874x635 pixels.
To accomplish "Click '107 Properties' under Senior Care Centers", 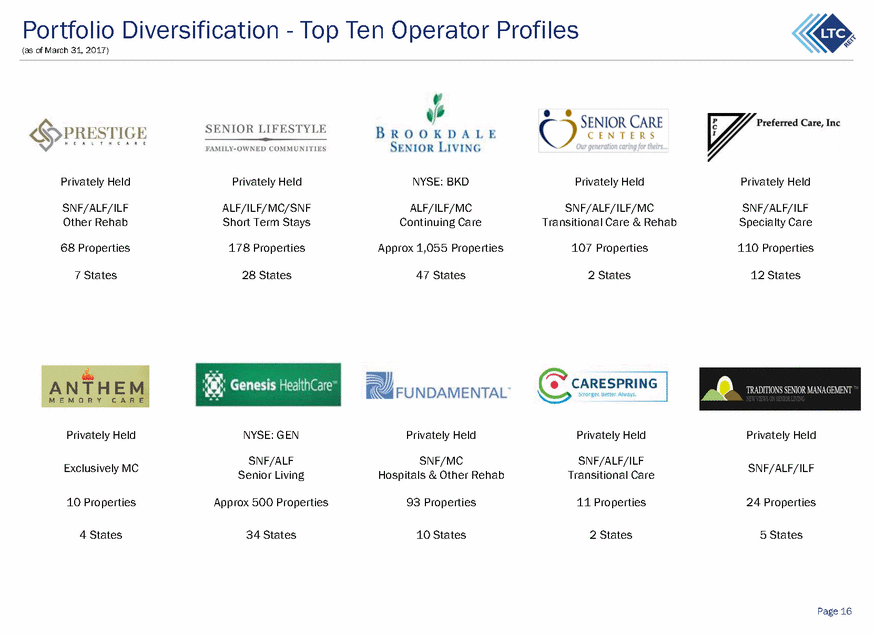I will 610,248.
